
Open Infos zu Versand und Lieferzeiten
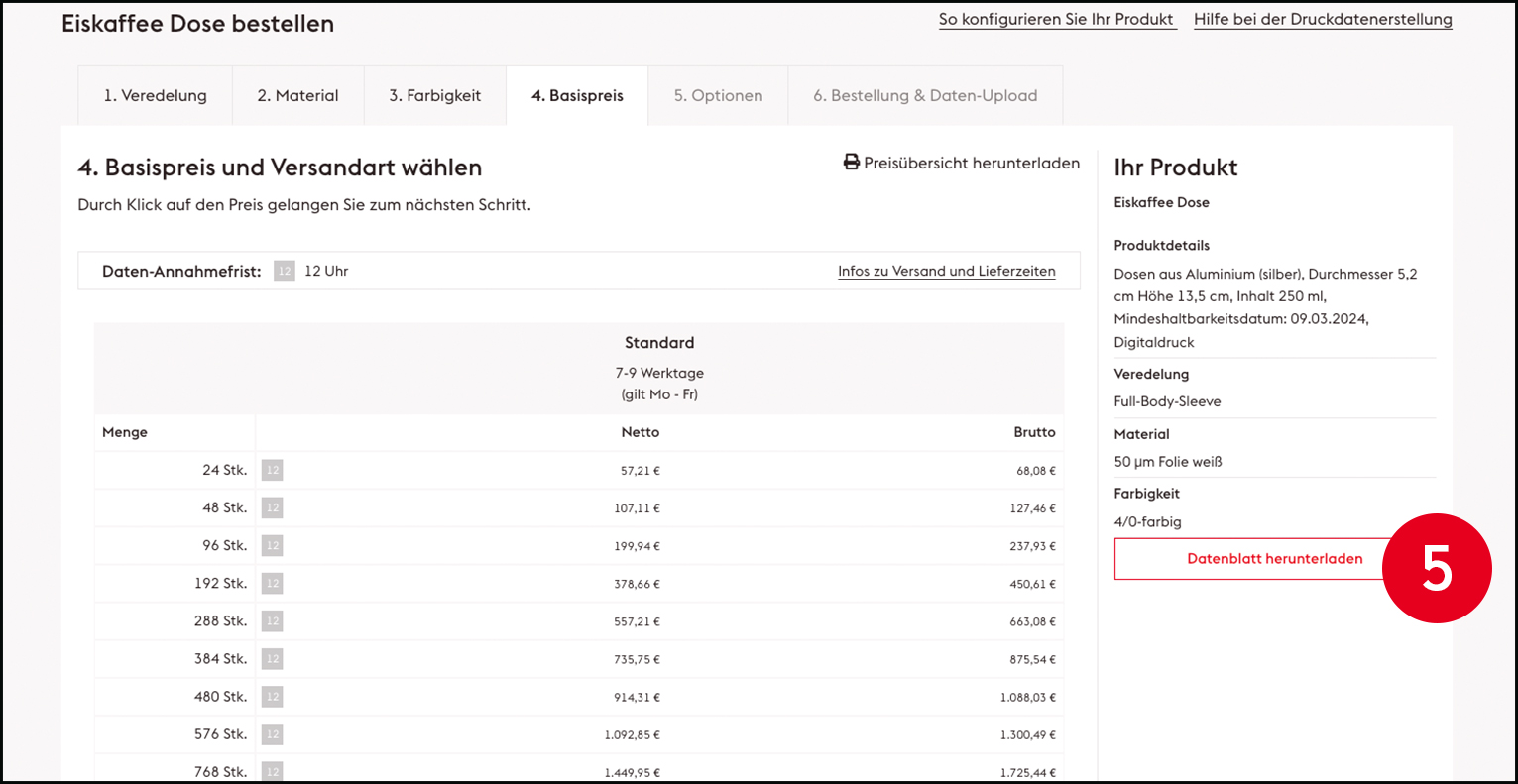[947, 271]
